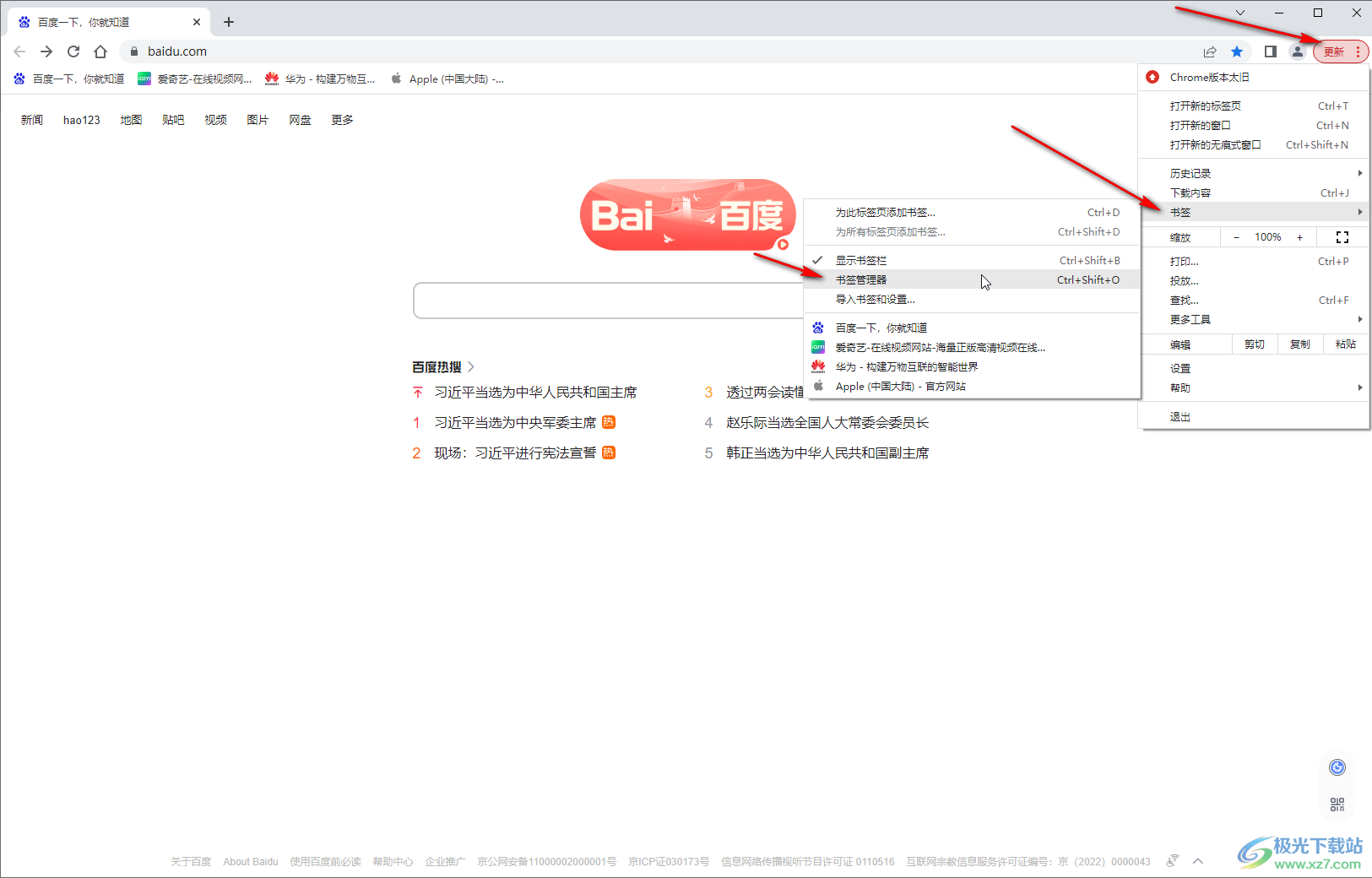Open a new tab with plus icon
The height and width of the screenshot is (878, 1372).
(x=229, y=22)
